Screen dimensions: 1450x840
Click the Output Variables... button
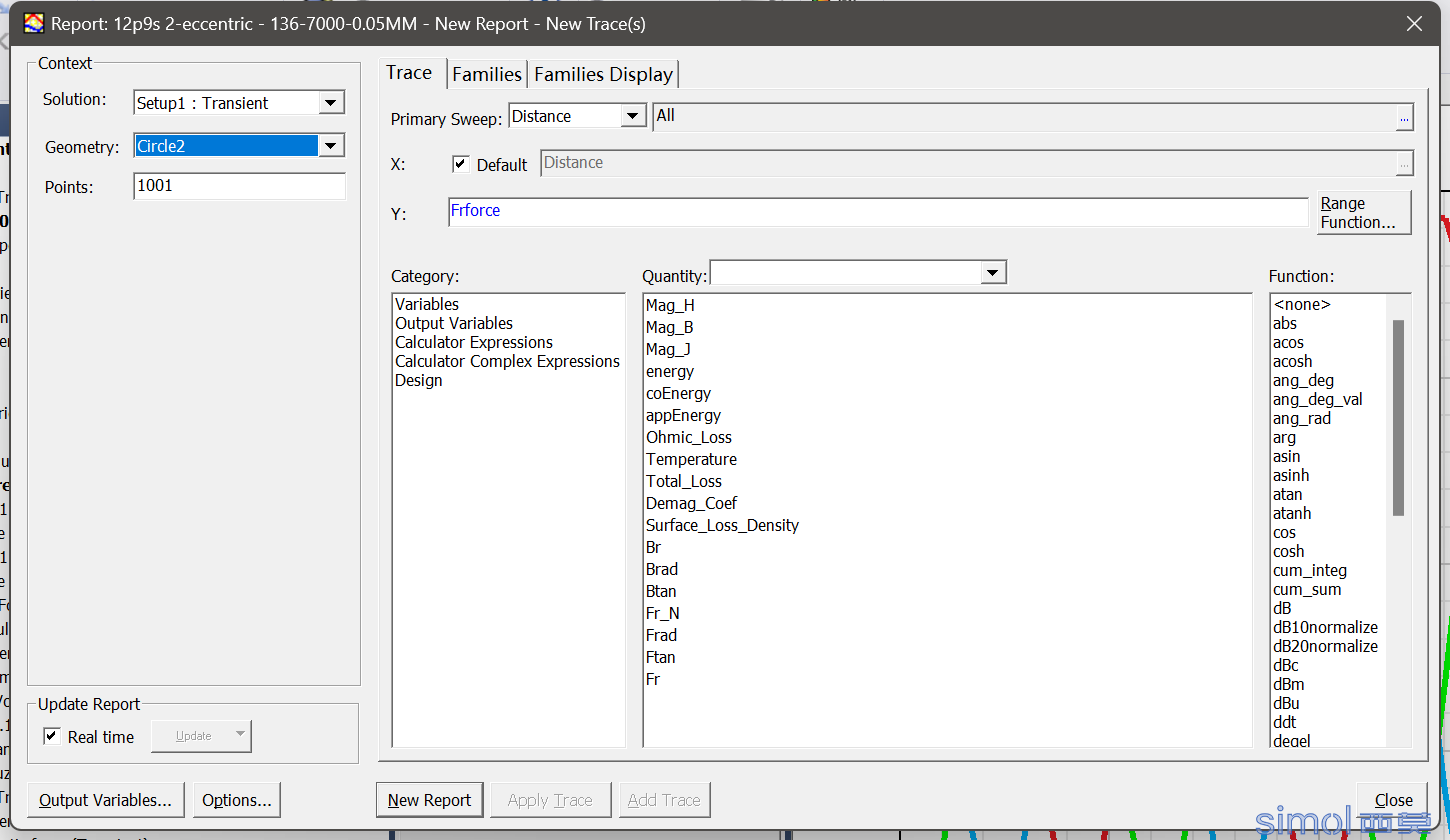point(106,800)
